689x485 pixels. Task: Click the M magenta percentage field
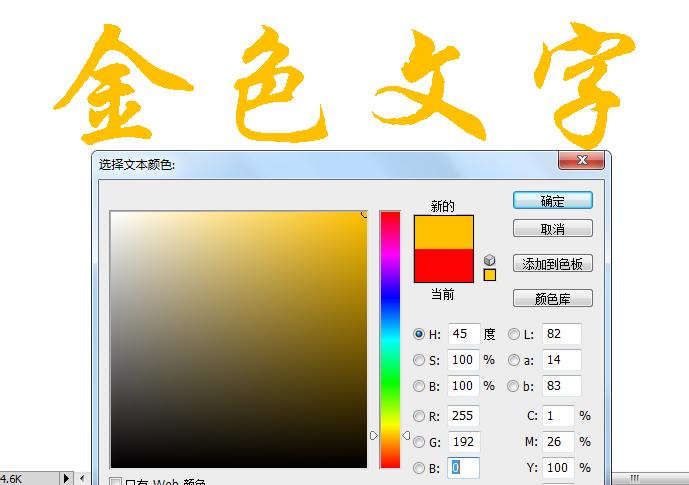pos(558,442)
